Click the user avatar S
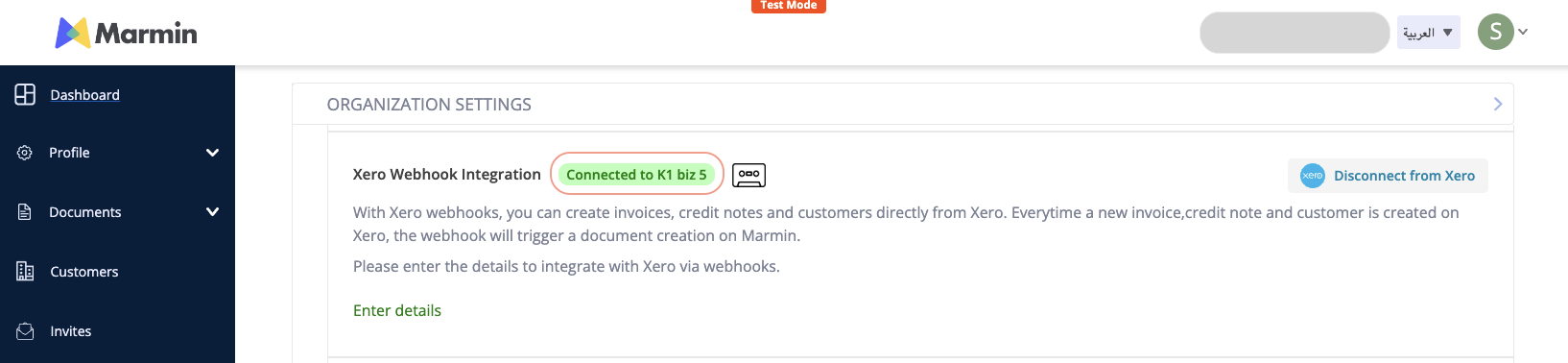This screenshot has width=1568, height=363. pyautogui.click(x=1495, y=32)
